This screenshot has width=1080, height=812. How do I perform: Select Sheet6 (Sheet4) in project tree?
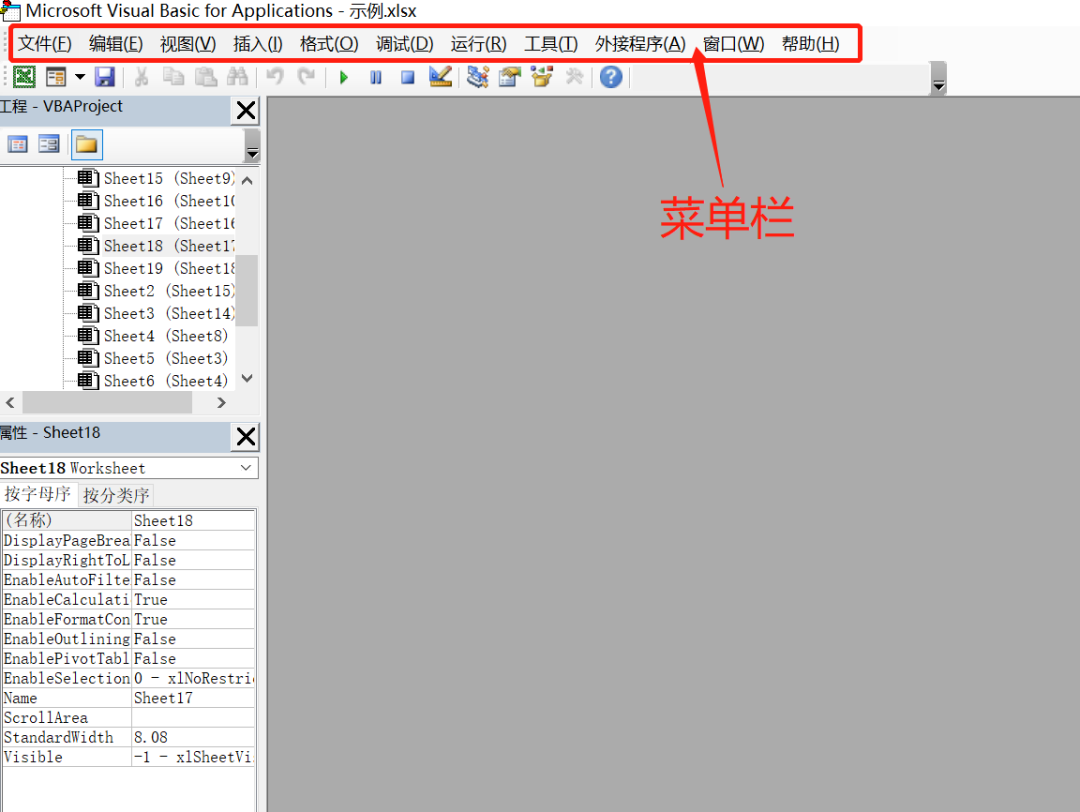pos(166,381)
